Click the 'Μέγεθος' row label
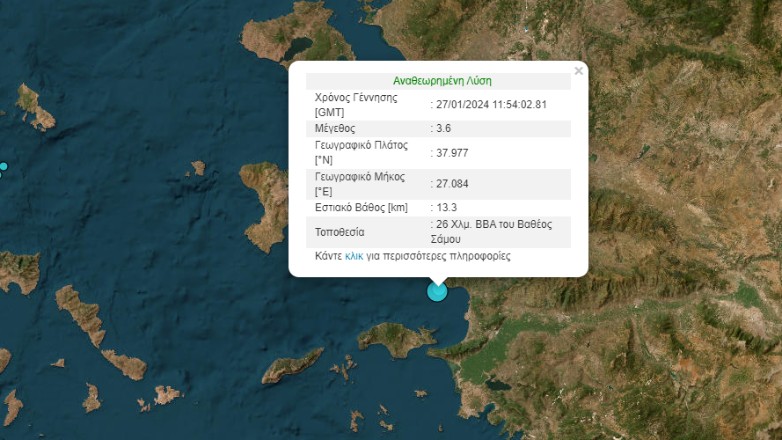Viewport: 782px width, 440px height. pyautogui.click(x=335, y=129)
